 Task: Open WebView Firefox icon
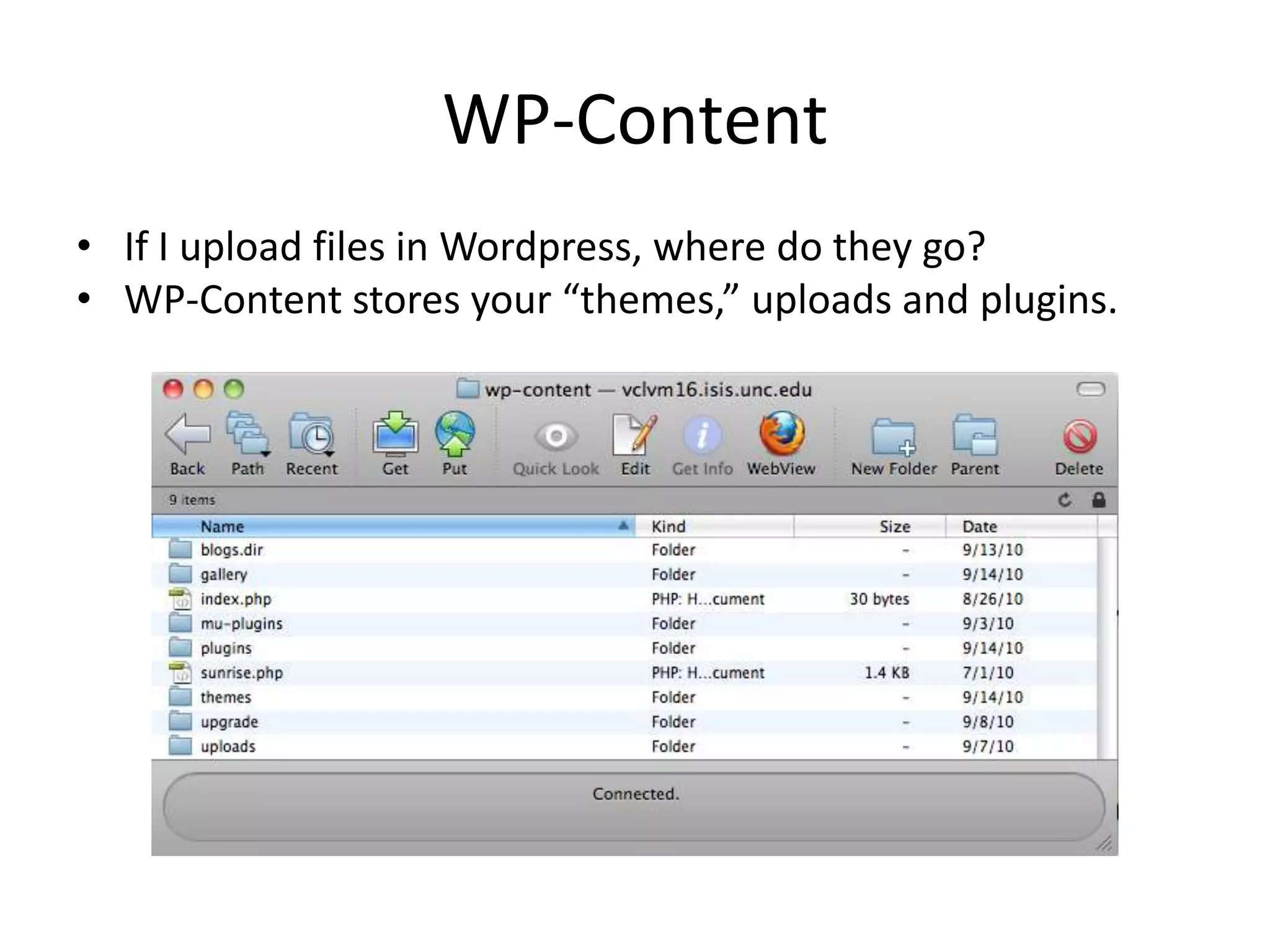[781, 434]
